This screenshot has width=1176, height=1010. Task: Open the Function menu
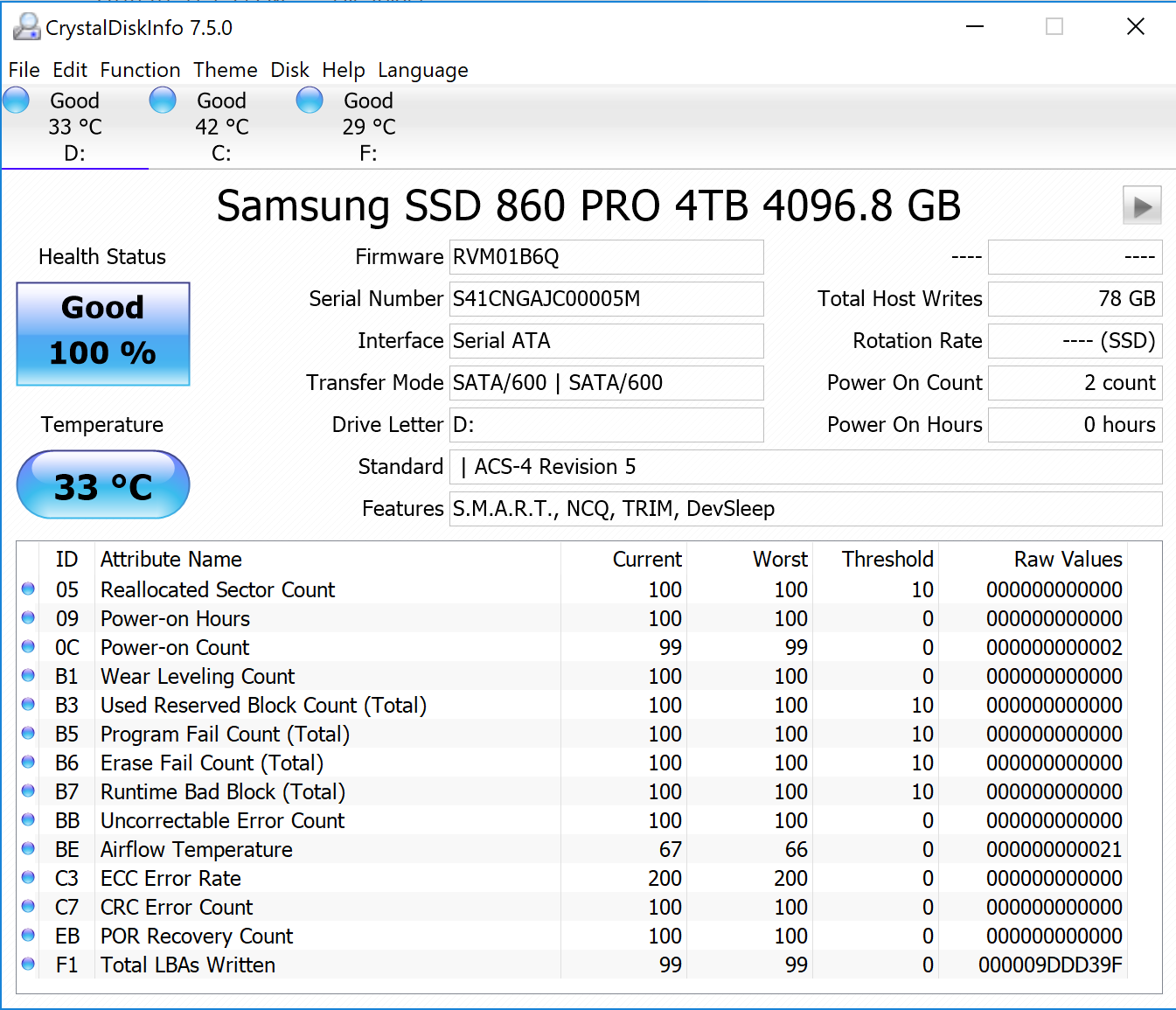pos(140,70)
